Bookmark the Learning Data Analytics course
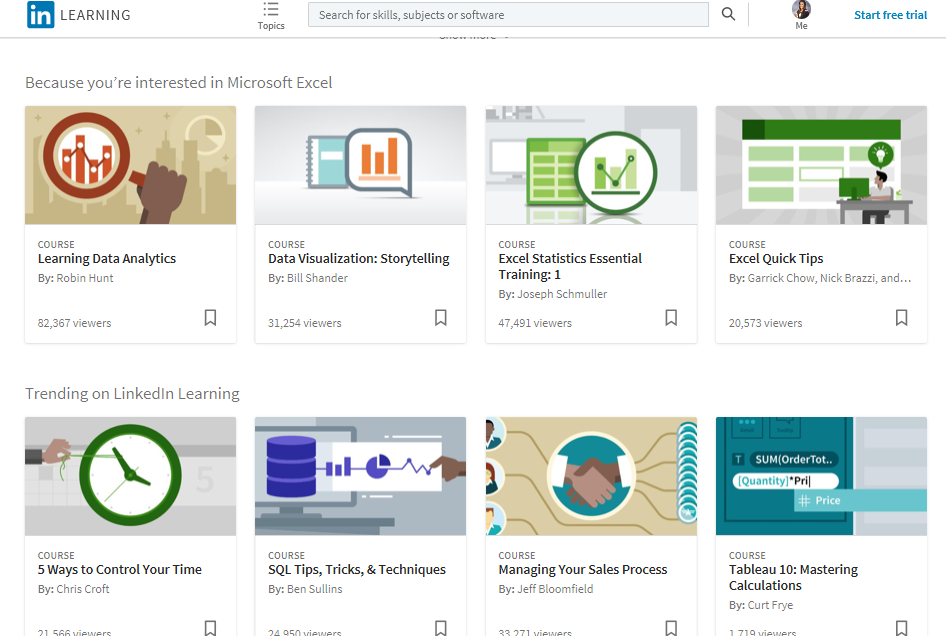Image resolution: width=946 pixels, height=636 pixels. tap(210, 318)
